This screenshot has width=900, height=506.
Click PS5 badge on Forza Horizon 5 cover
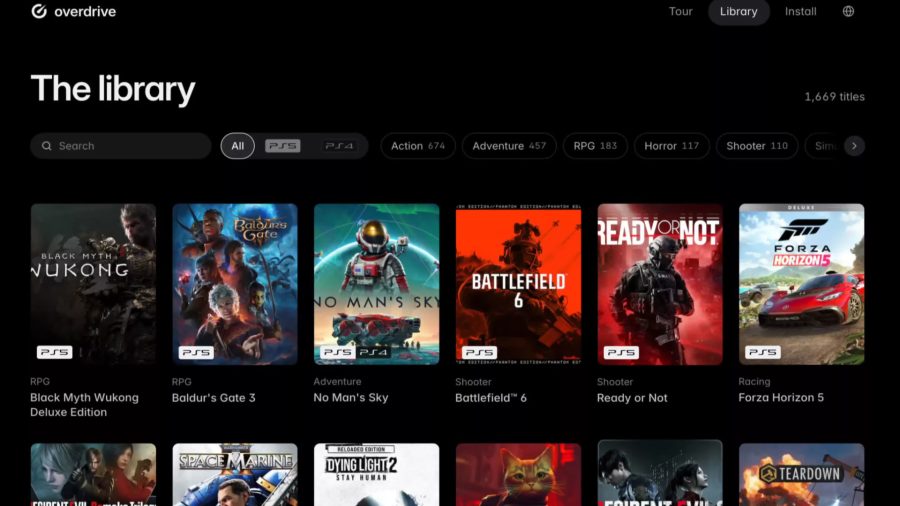(x=763, y=352)
